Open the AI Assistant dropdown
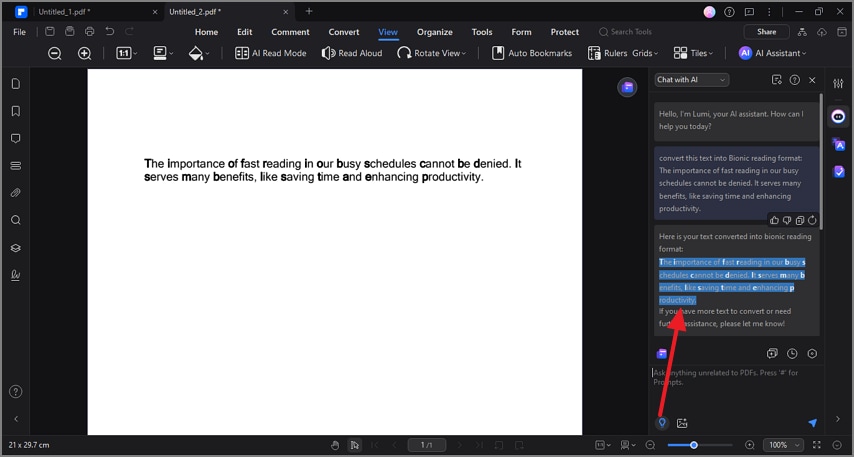Screen dimensions: 854x457 click(x=772, y=53)
